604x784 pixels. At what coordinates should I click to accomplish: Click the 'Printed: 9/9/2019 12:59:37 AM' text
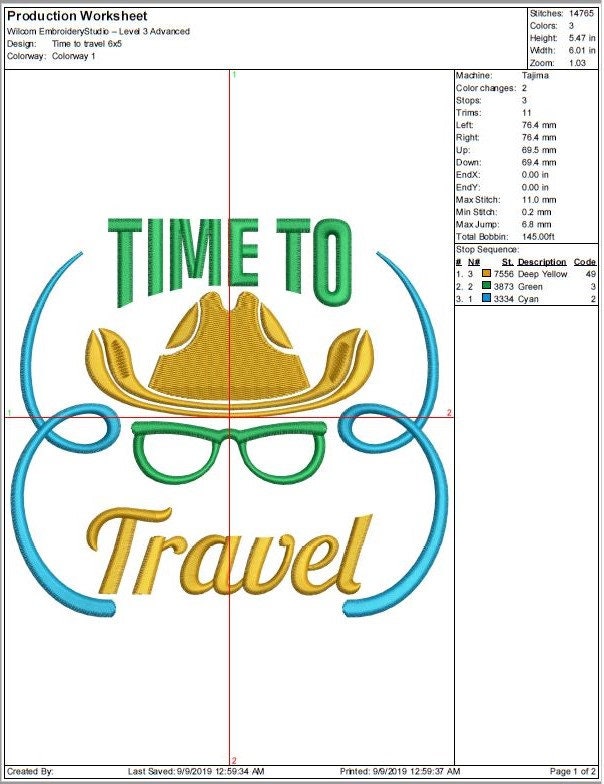point(400,772)
